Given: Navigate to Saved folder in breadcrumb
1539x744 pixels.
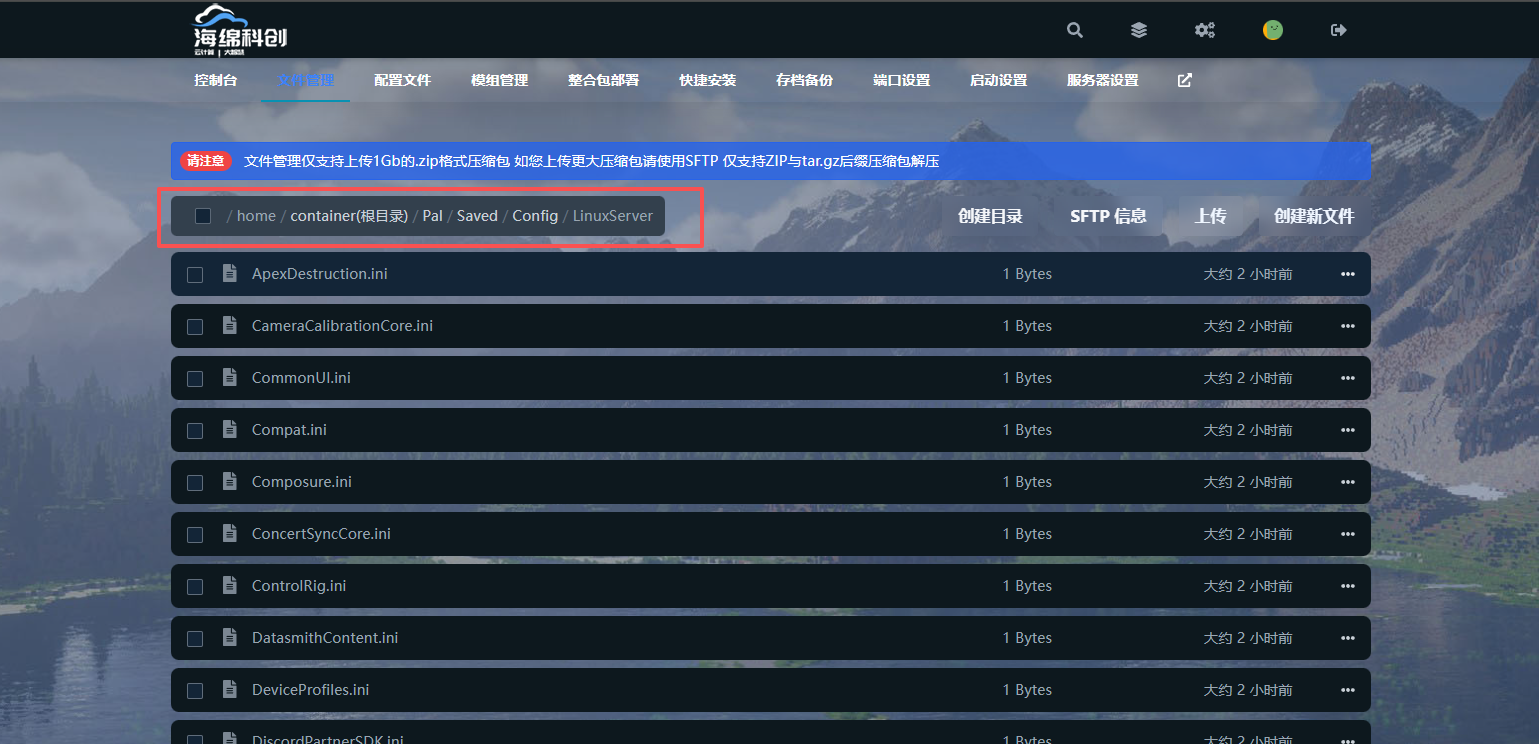Looking at the screenshot, I should click(477, 216).
